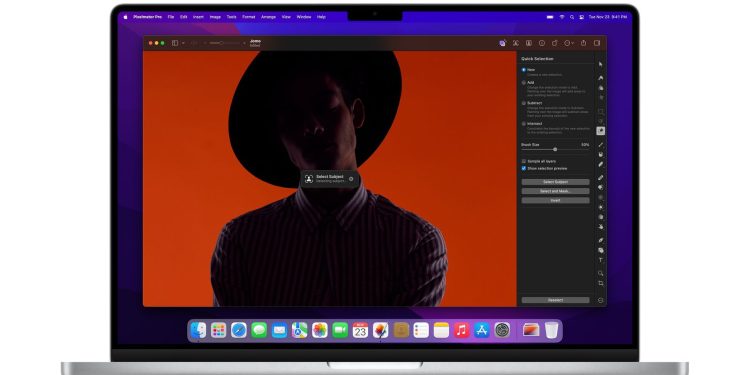This screenshot has width=750, height=375.
Task: Select the New selection mode radio button
Action: click(524, 70)
